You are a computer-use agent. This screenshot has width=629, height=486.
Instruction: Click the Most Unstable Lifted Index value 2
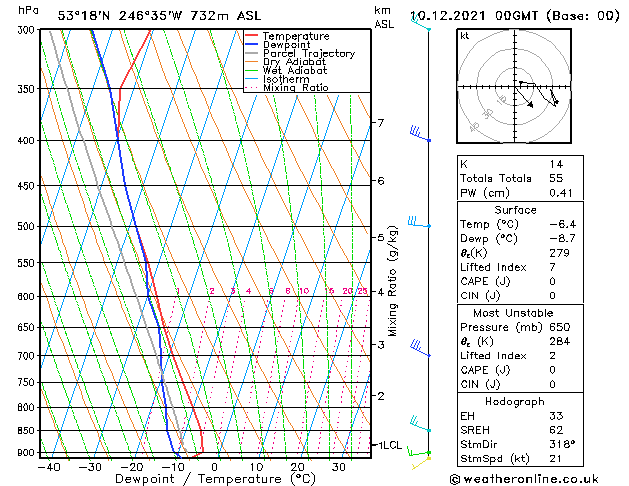(x=552, y=356)
